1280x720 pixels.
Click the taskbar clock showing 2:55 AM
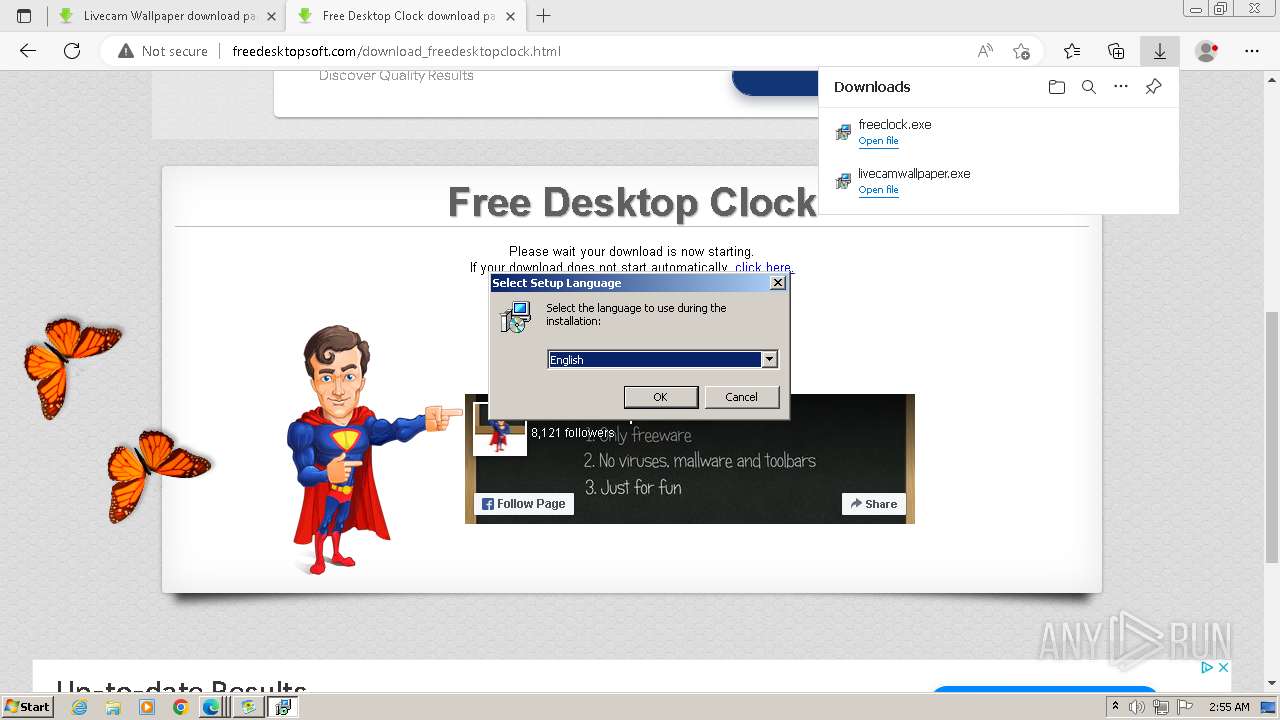tap(1228, 707)
